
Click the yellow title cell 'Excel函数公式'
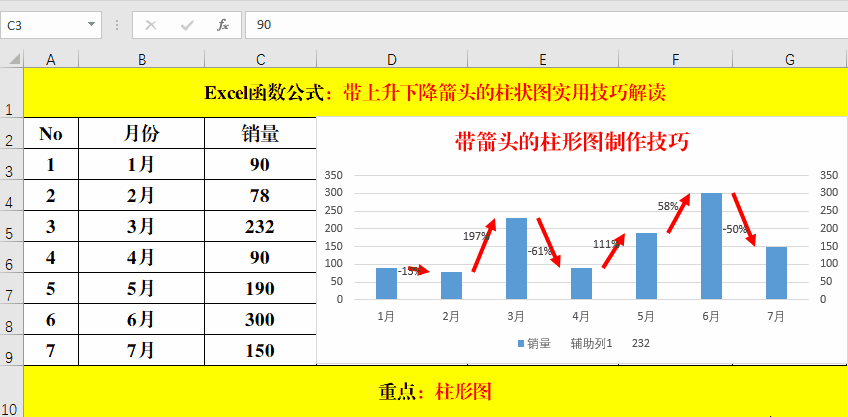click(435, 93)
